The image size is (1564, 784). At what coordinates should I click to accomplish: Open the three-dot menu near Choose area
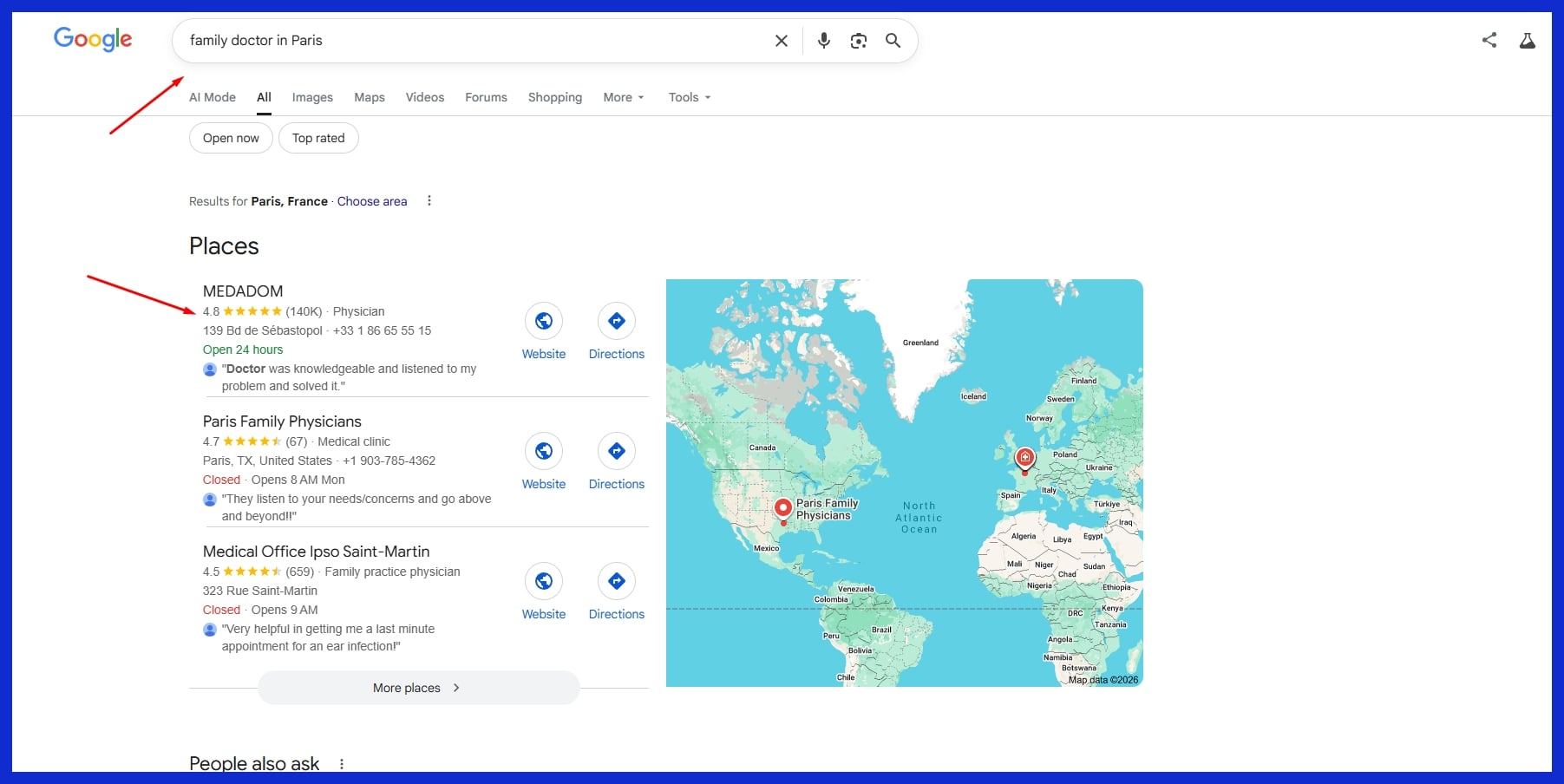click(429, 200)
